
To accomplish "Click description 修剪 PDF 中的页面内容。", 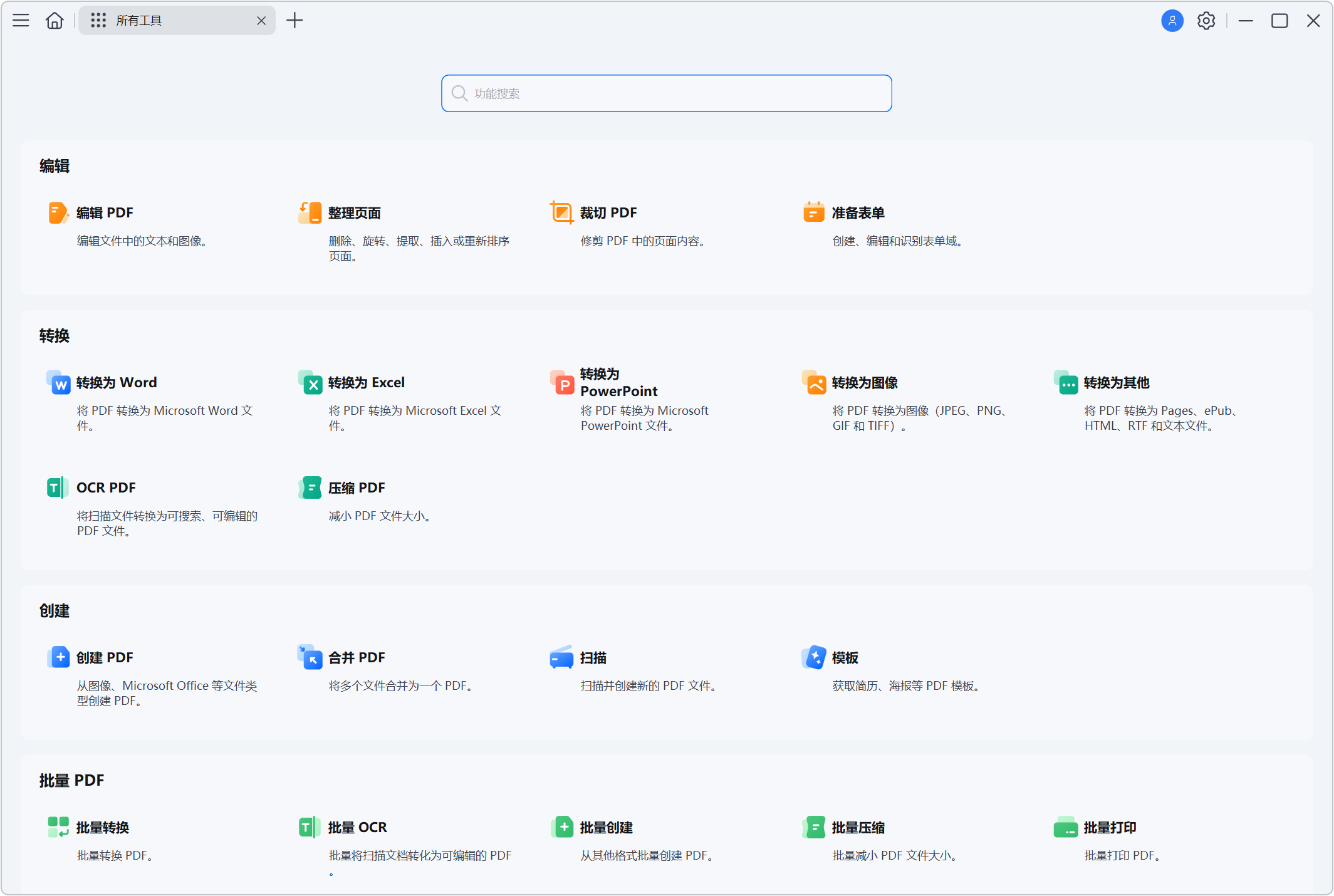I will coord(644,241).
